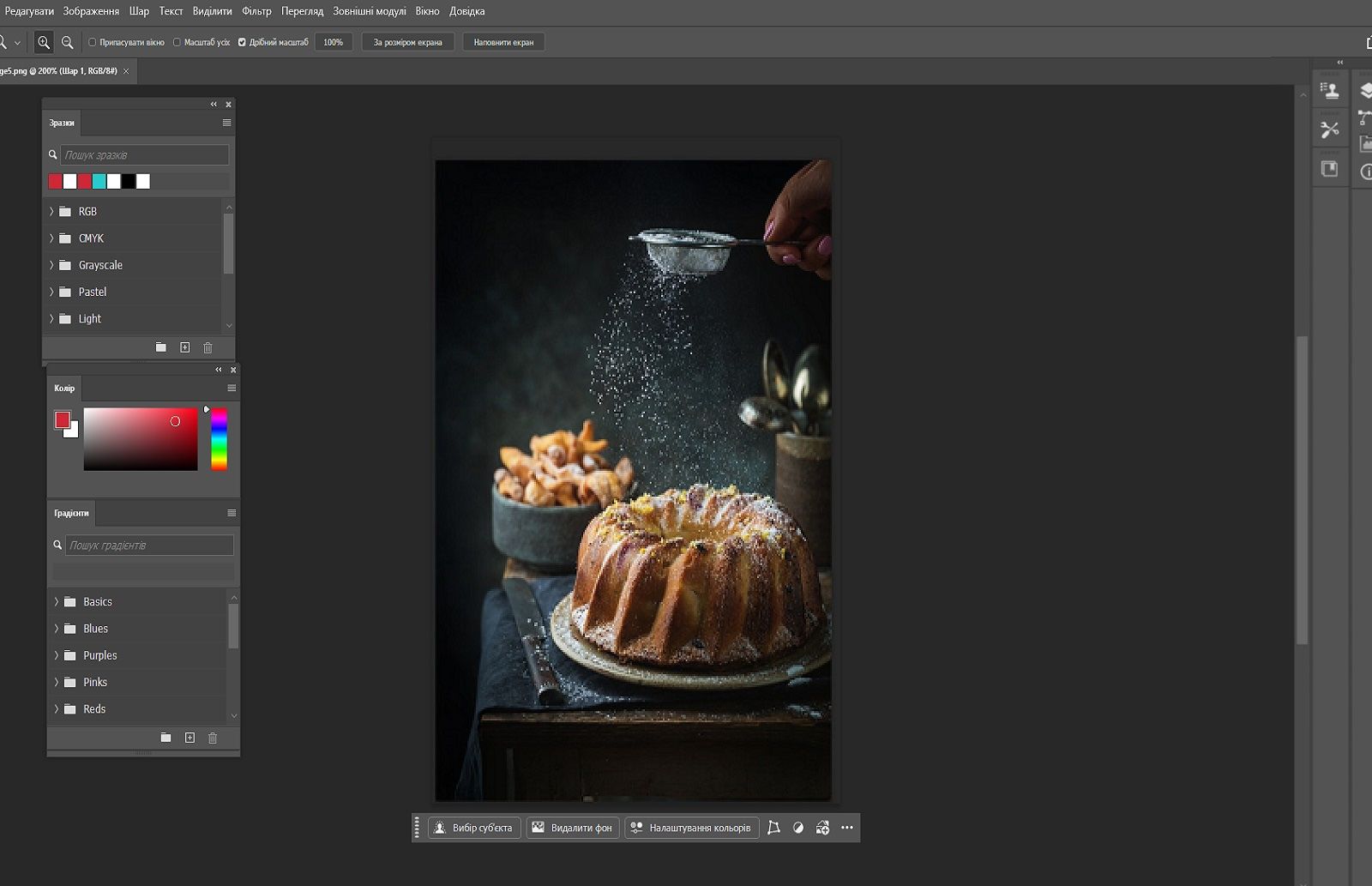1372x886 pixels.
Task: Click the new gradient "+" icon
Action: coord(189,738)
